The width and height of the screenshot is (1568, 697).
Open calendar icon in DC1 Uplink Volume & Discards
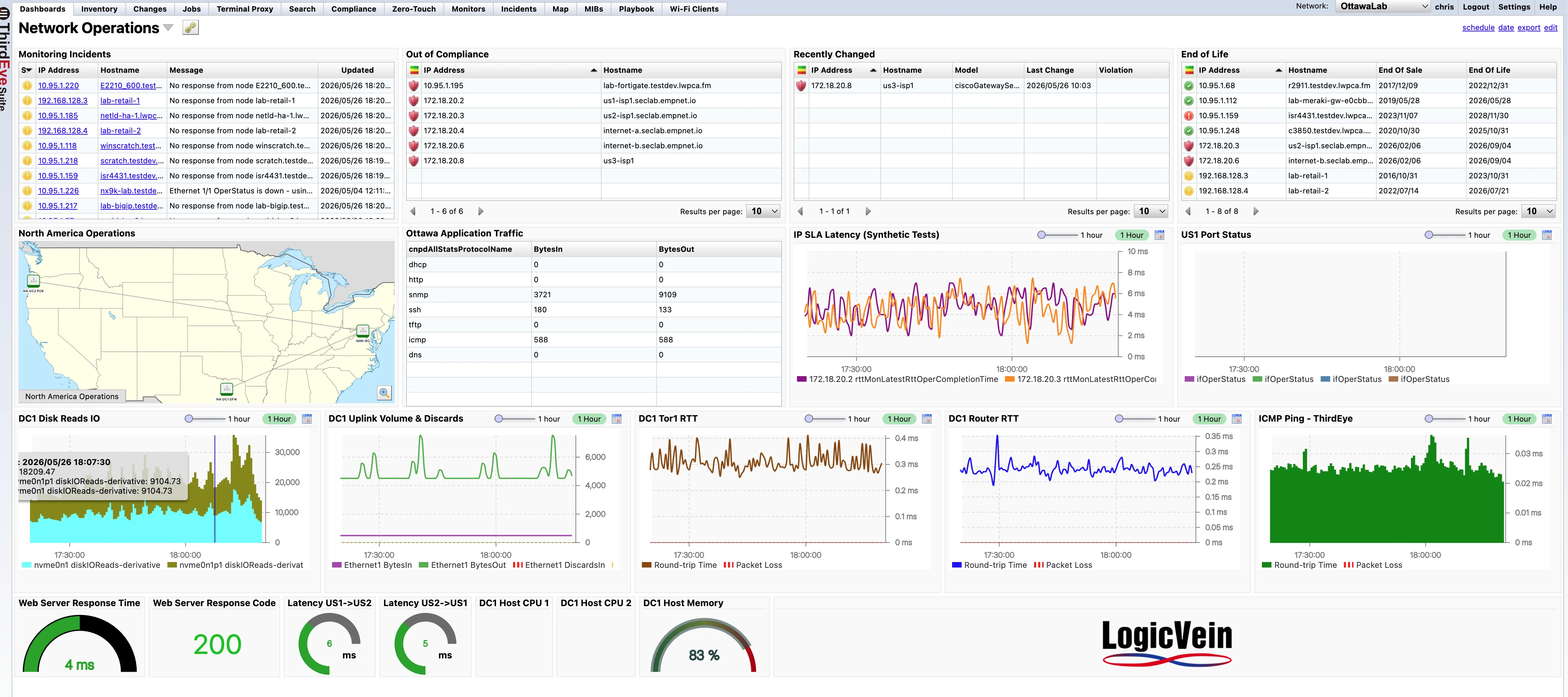[x=617, y=419]
